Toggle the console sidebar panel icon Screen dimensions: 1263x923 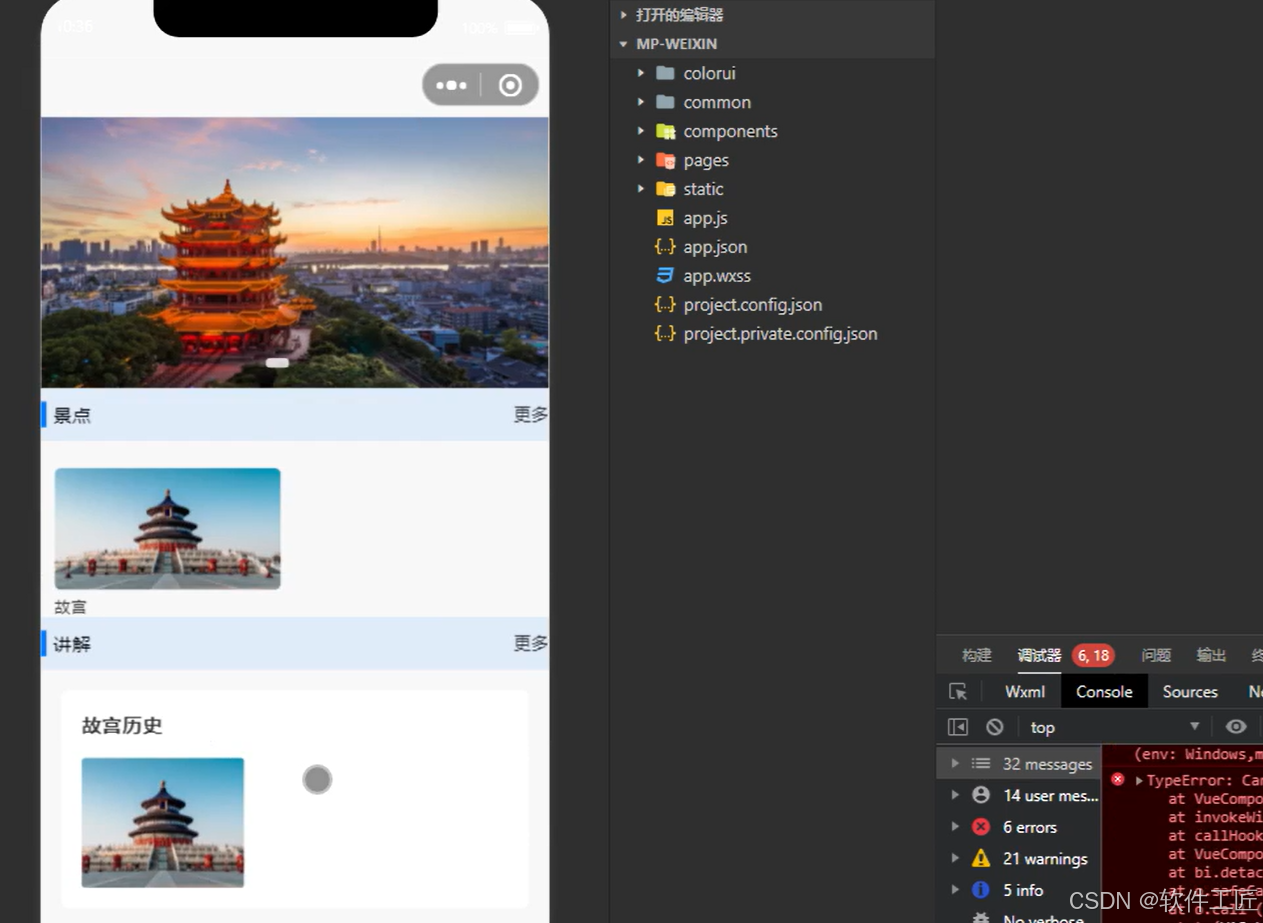tap(958, 727)
